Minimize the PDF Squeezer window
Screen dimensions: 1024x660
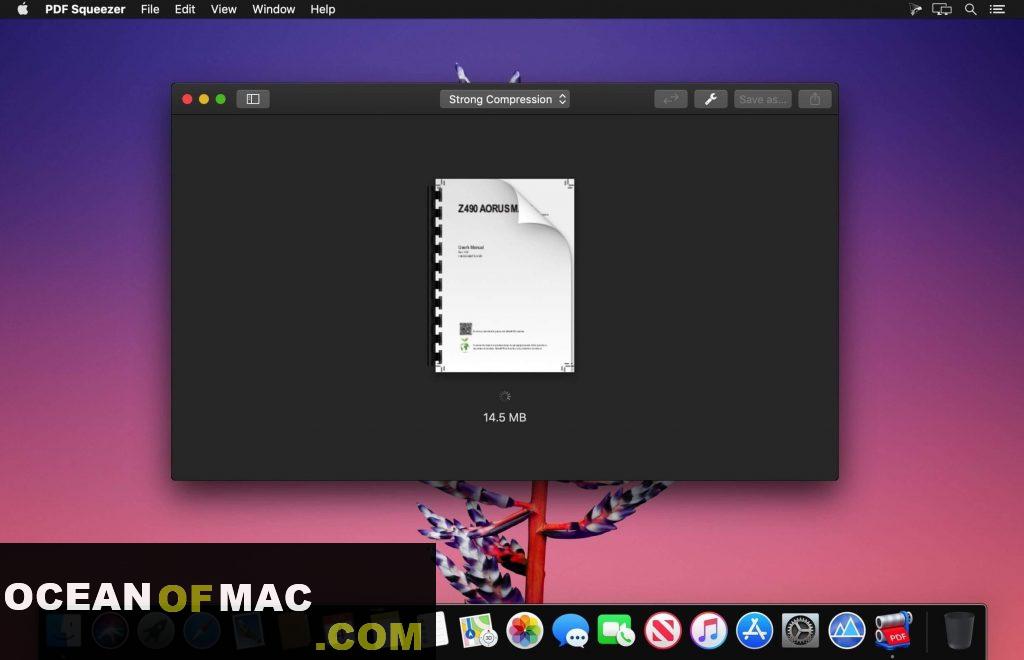click(204, 99)
